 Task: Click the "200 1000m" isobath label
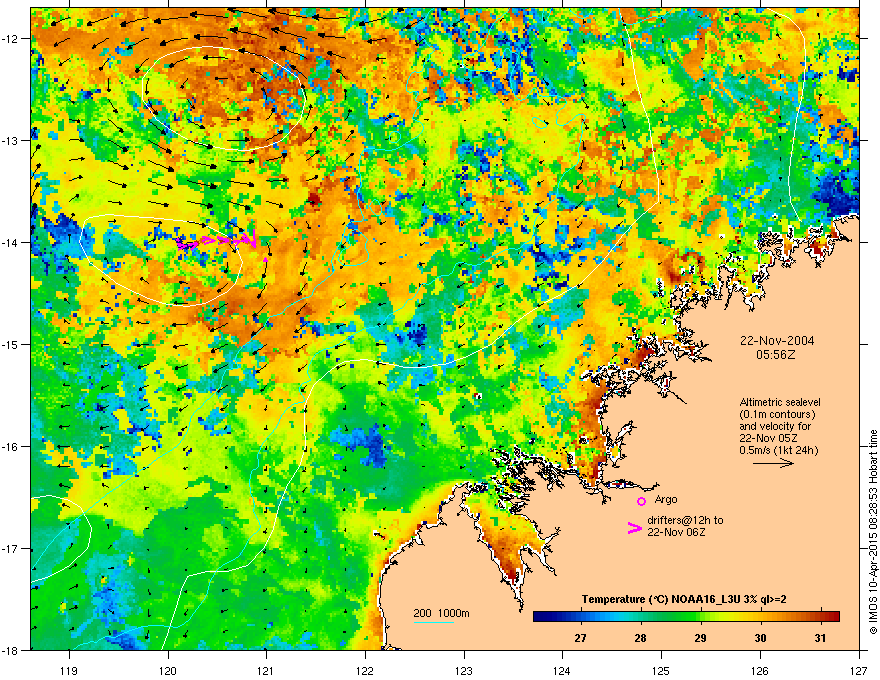[441, 613]
